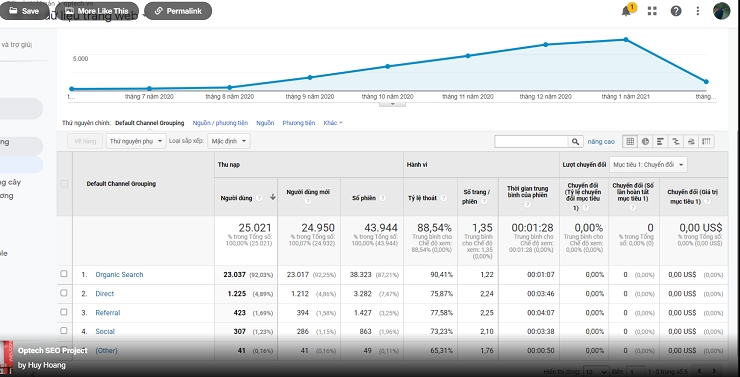Image resolution: width=740 pixels, height=377 pixels.
Task: Click the Số phiên column header
Action: point(364,198)
